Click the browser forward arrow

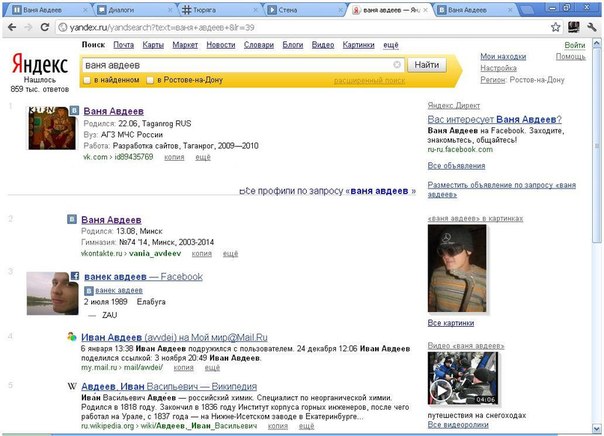click(x=28, y=27)
